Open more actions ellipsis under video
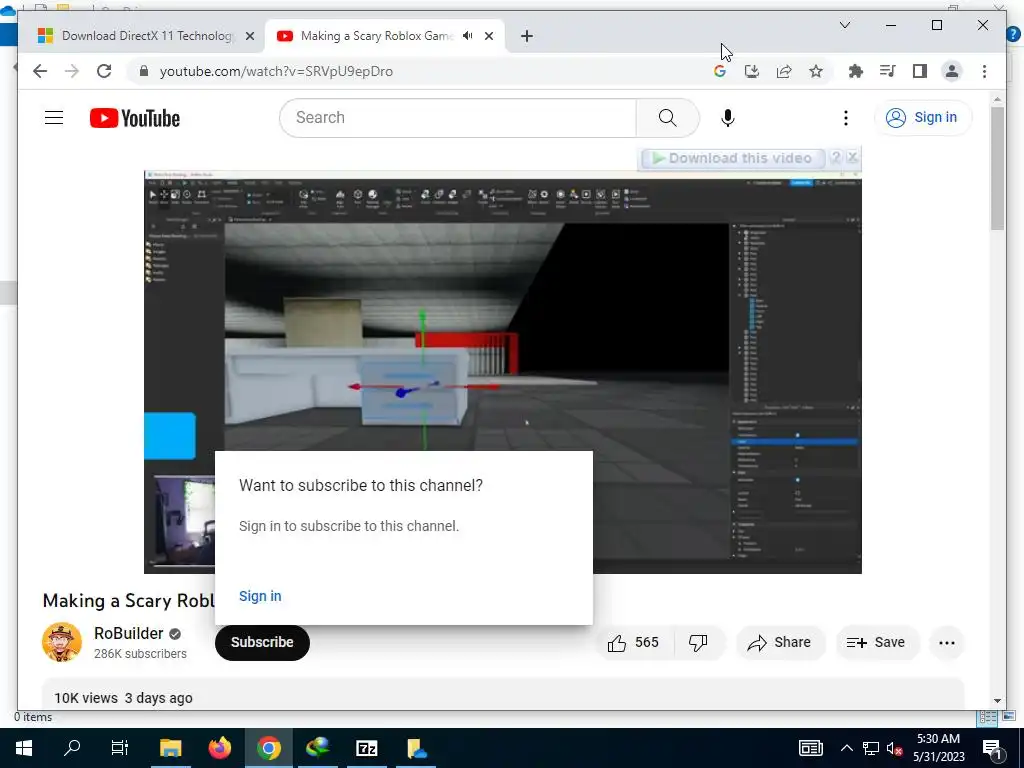1024x768 pixels. click(946, 643)
